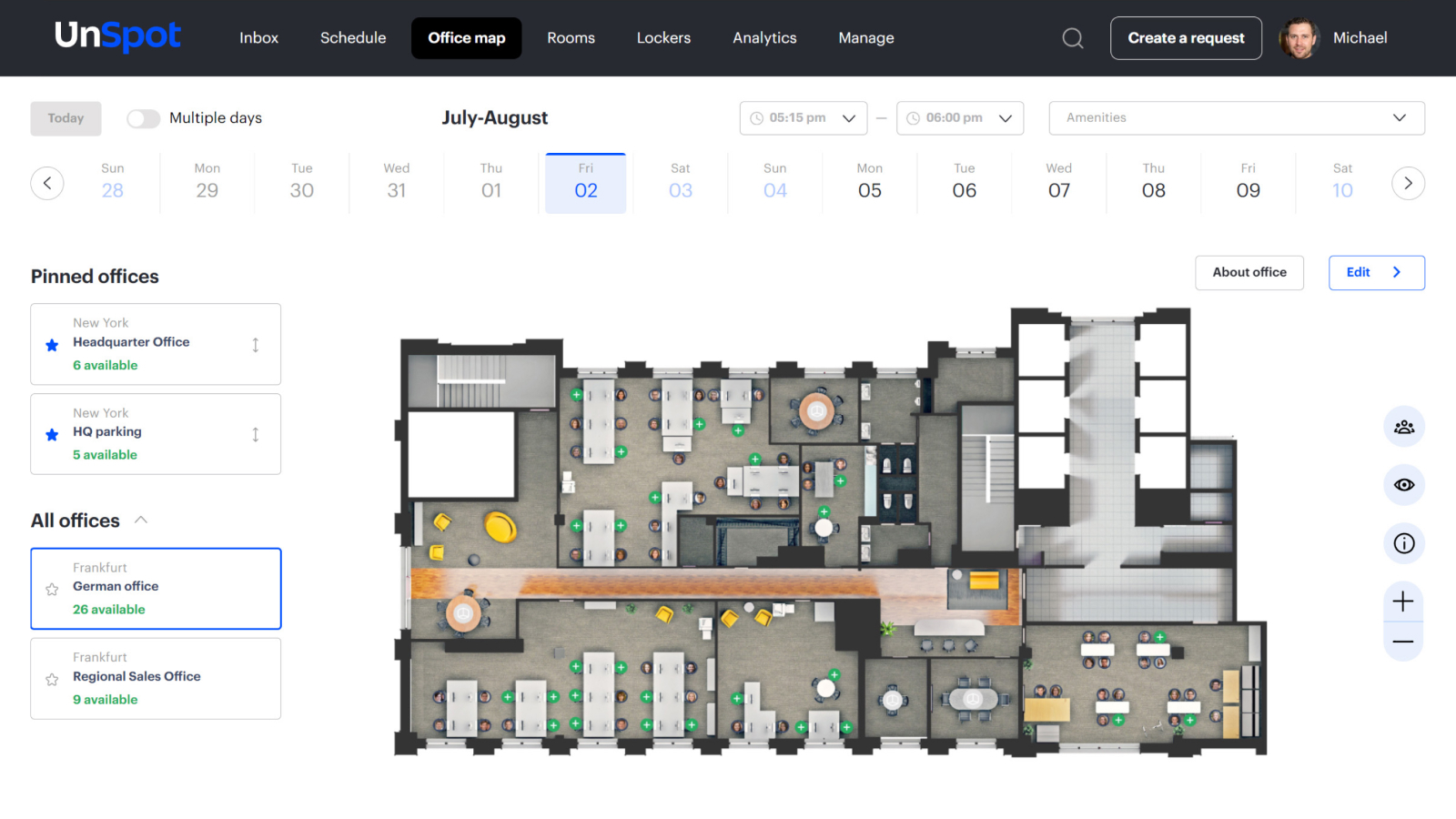Zoom out of the office map
Screen dimensions: 1456x819
(1403, 642)
